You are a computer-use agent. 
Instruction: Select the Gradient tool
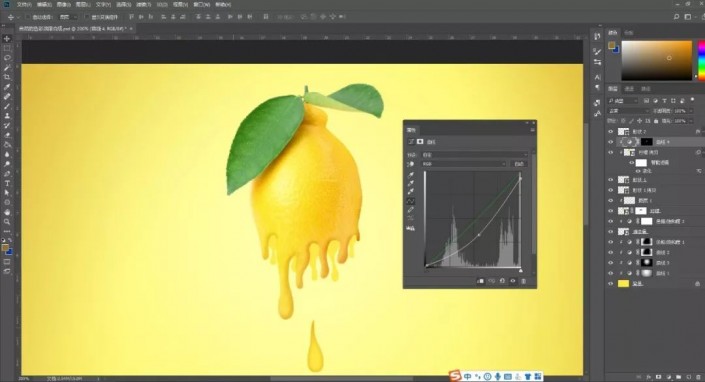click(7, 145)
